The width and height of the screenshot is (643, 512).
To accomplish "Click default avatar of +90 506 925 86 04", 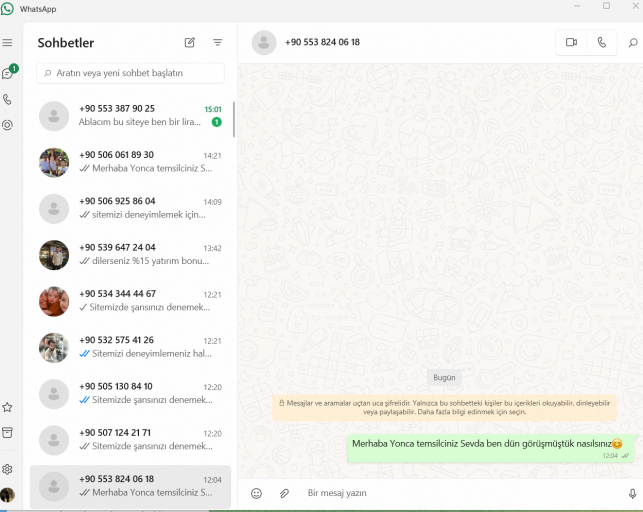I will [54, 209].
